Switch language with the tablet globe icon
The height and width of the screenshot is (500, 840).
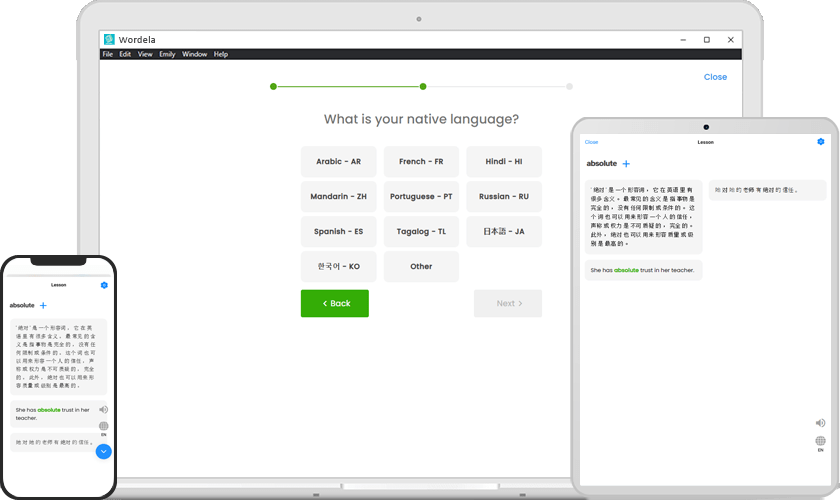[x=820, y=441]
